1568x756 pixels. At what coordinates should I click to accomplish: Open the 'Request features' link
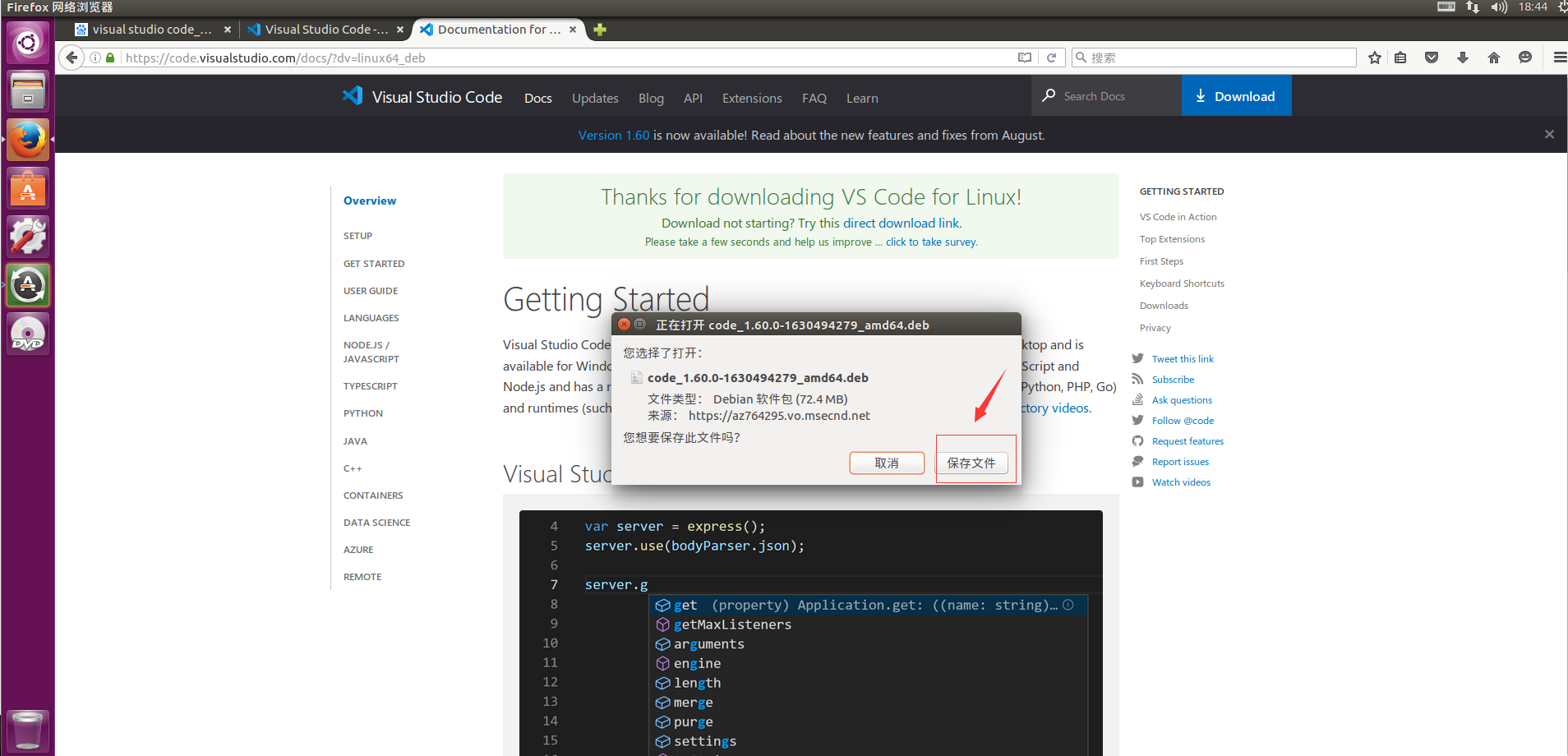(1188, 441)
